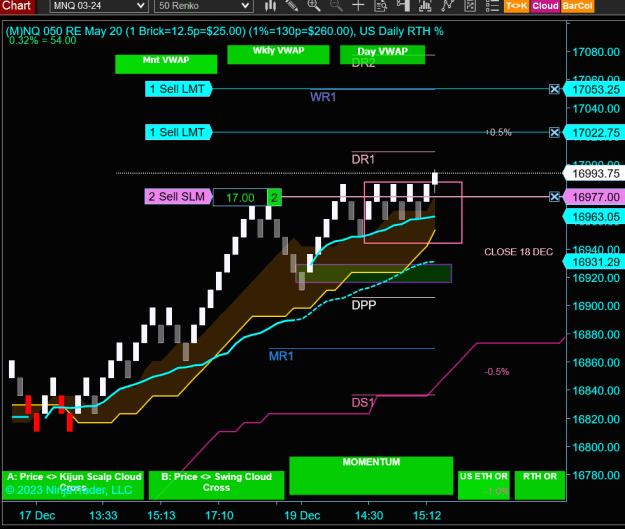Open the chart properties list icon
625x529 pixels.
tap(492, 6)
